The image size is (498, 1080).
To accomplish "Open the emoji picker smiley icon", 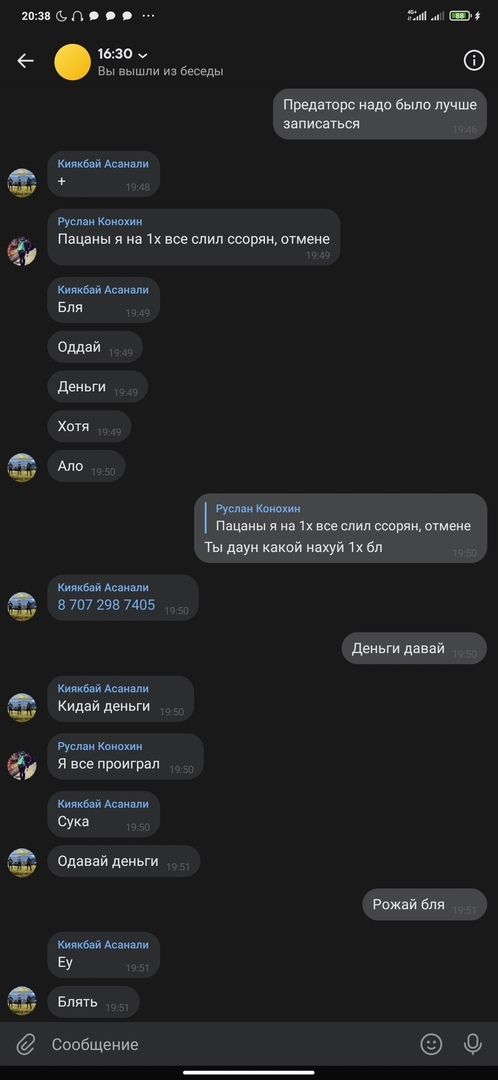I will 431,1044.
